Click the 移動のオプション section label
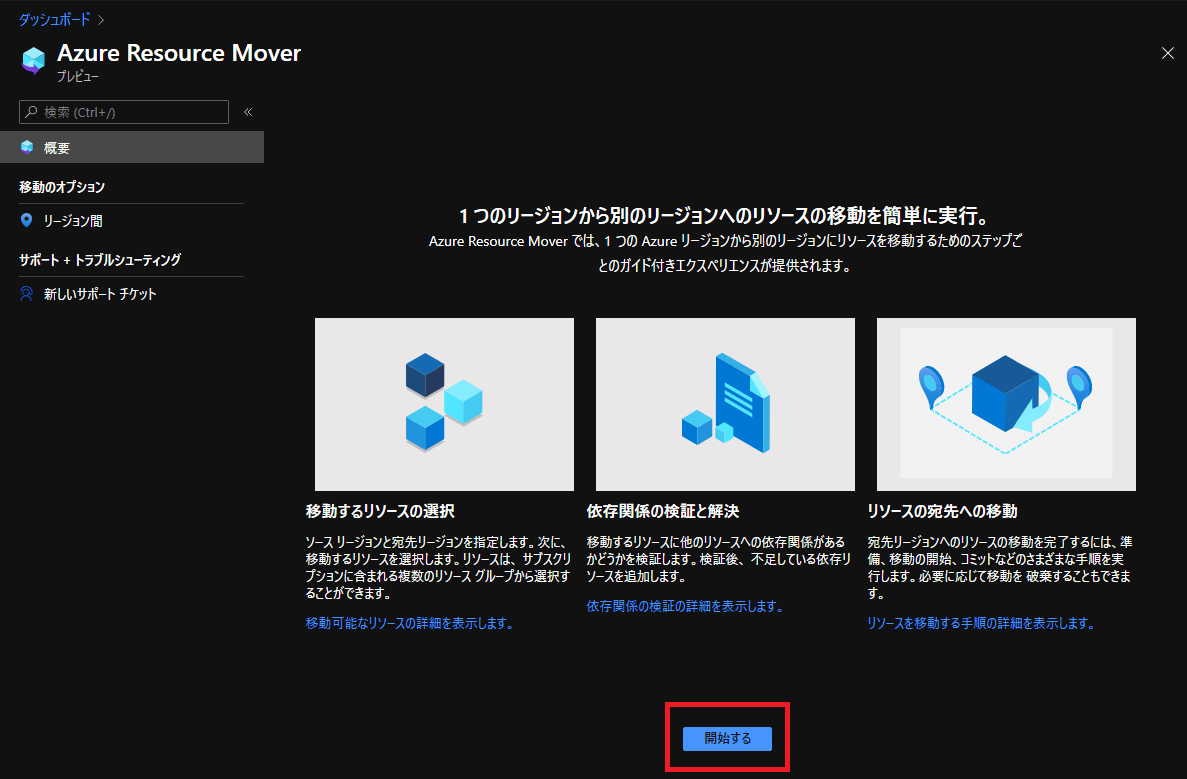1187x779 pixels. pyautogui.click(x=62, y=187)
